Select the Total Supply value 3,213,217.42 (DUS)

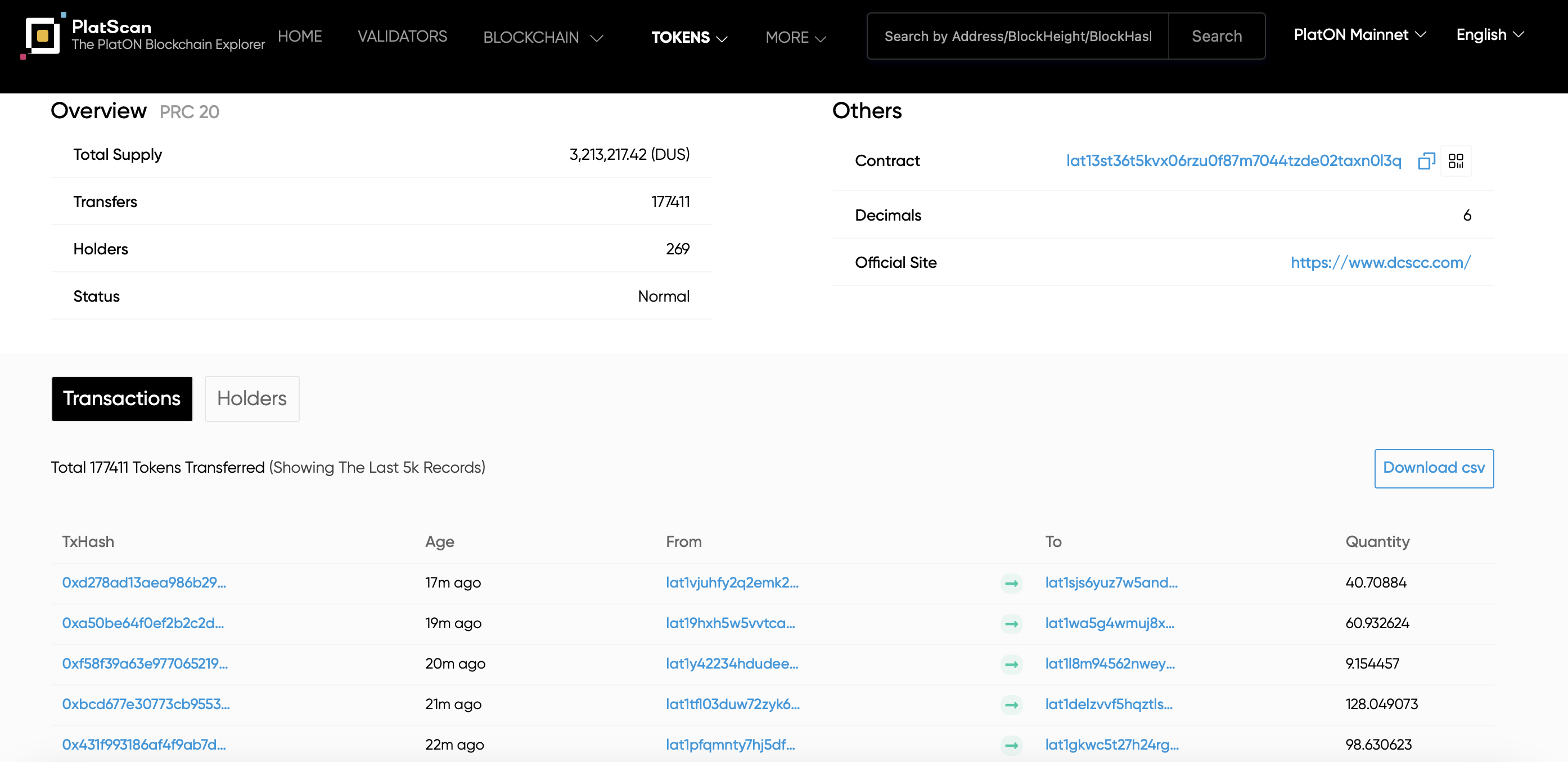click(x=629, y=155)
